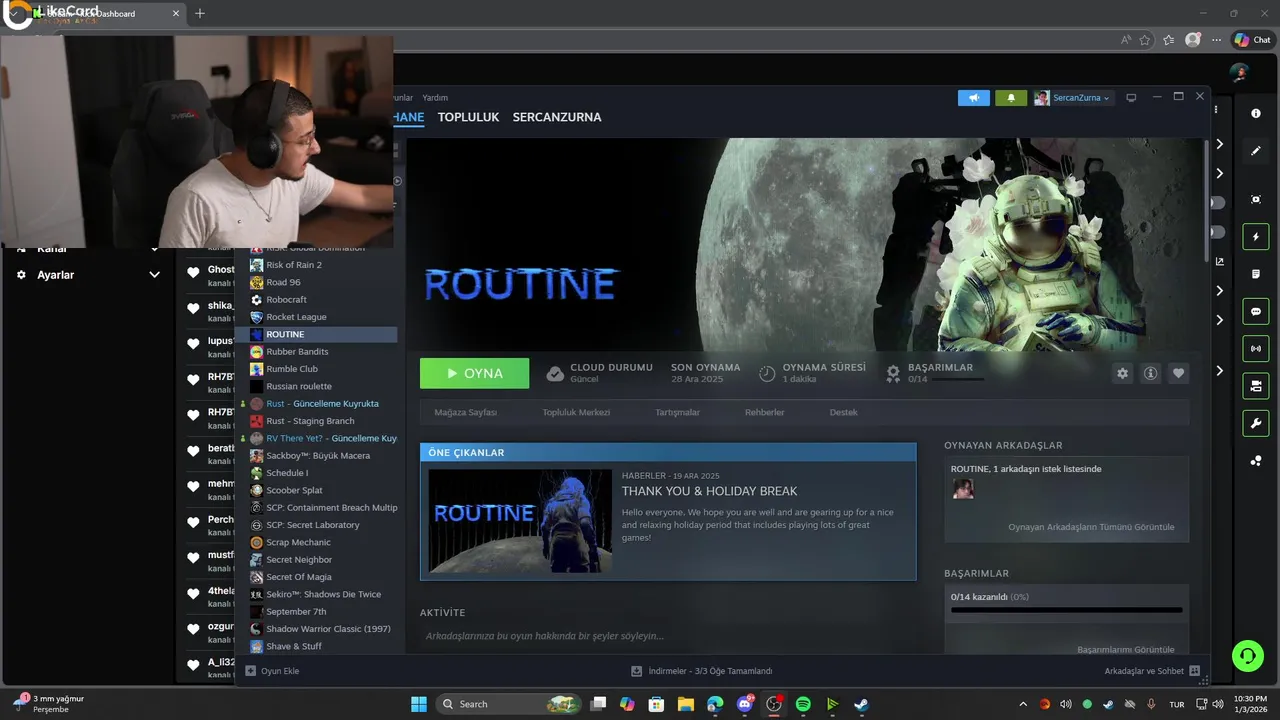Open İndirmeler downloads status
This screenshot has height=720, width=1280.
click(701, 671)
